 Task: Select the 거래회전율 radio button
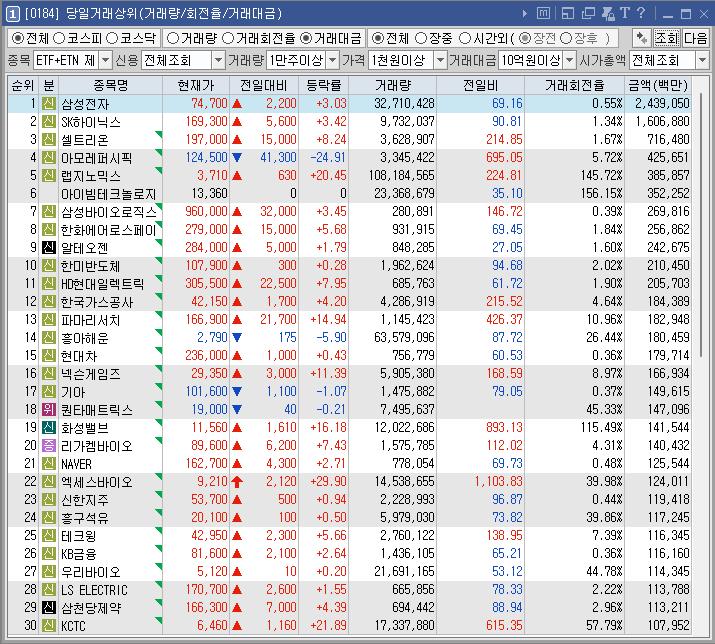coord(228,38)
